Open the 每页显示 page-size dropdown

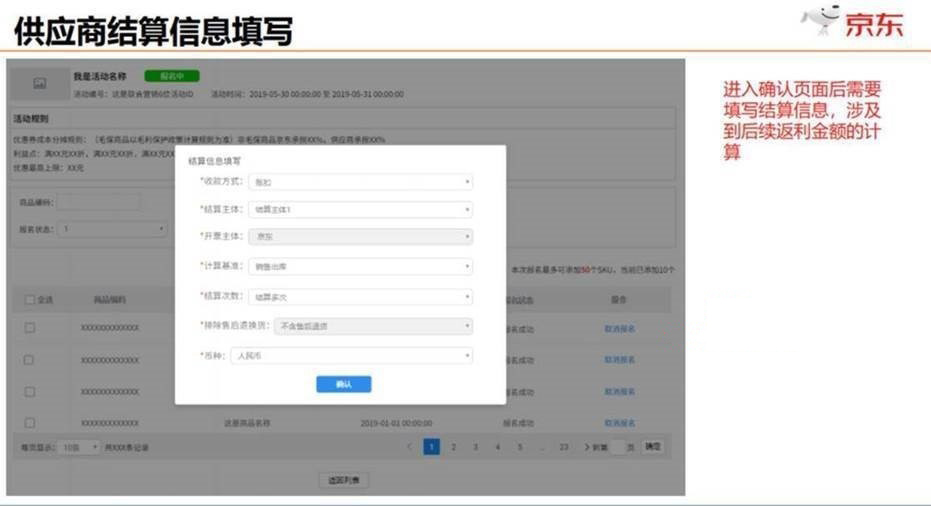80,447
